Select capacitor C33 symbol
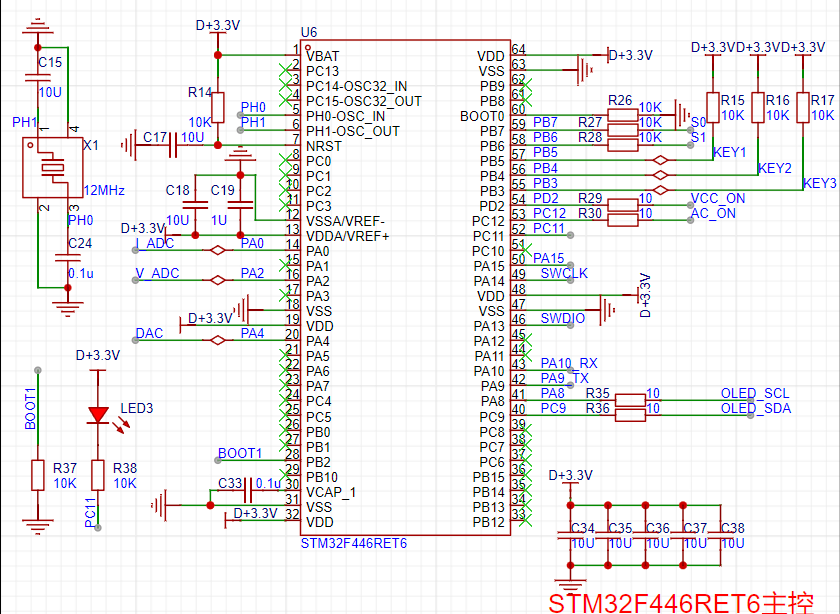 (x=248, y=490)
